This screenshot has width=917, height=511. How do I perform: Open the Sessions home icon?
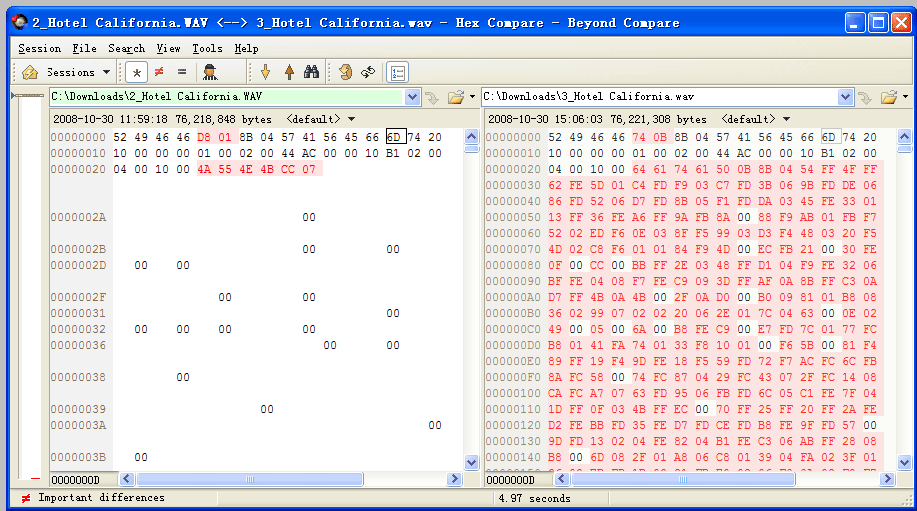(30, 72)
